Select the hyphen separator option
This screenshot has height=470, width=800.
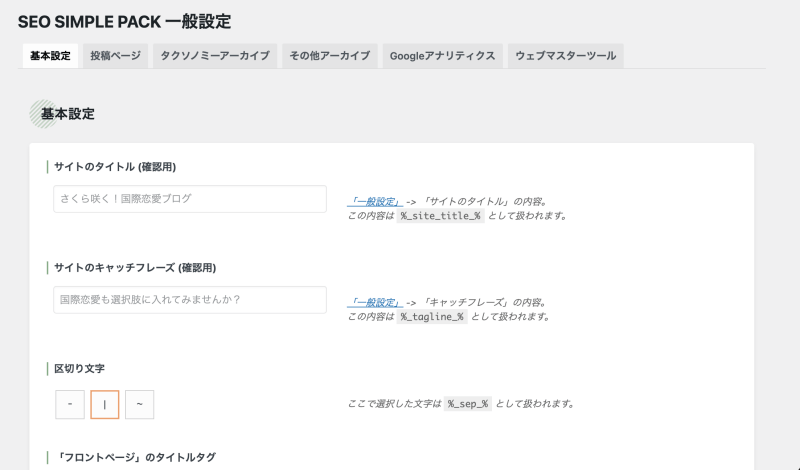(70, 405)
